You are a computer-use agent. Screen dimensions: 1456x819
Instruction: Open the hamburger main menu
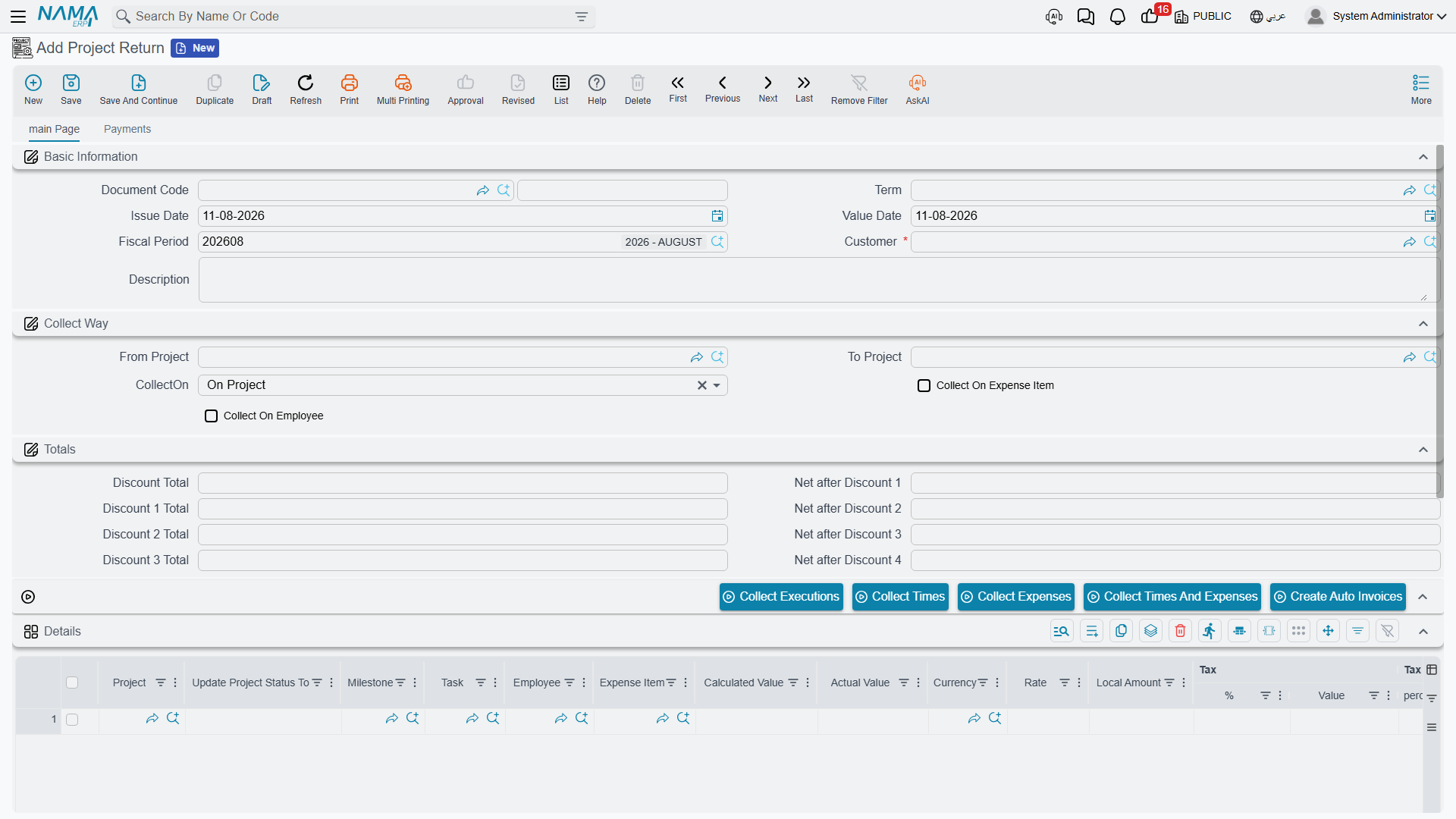[18, 17]
